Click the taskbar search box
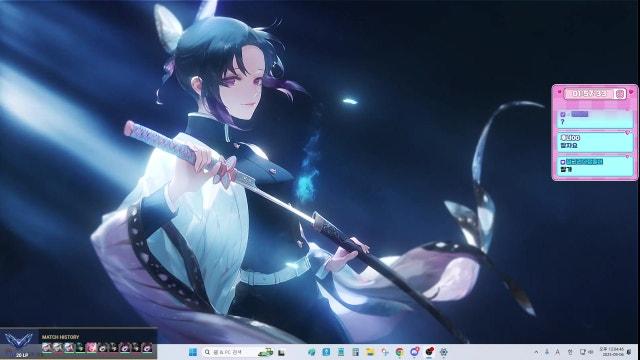 tap(239, 352)
